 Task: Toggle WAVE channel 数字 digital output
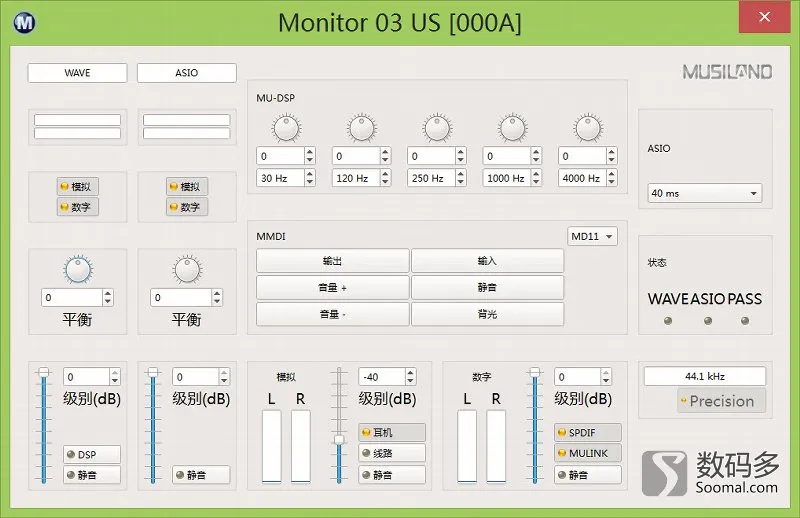[78, 207]
